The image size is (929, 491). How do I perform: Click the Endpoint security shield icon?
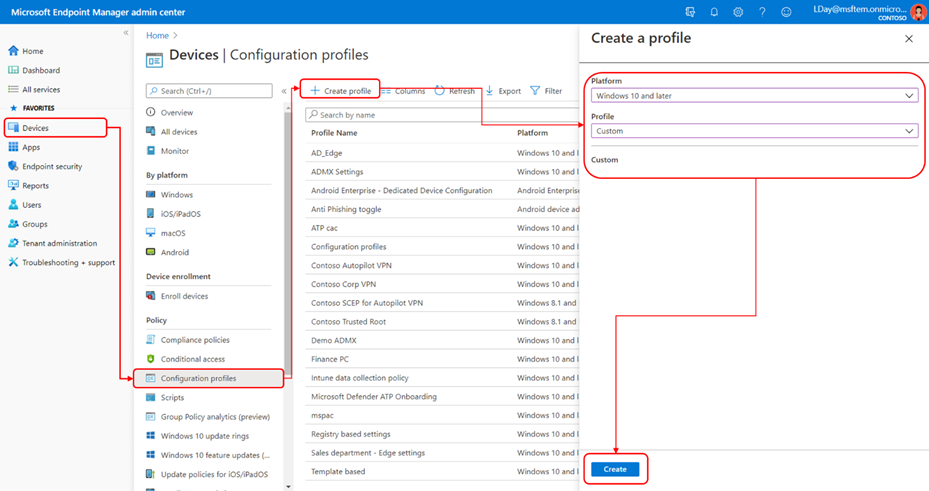13,166
